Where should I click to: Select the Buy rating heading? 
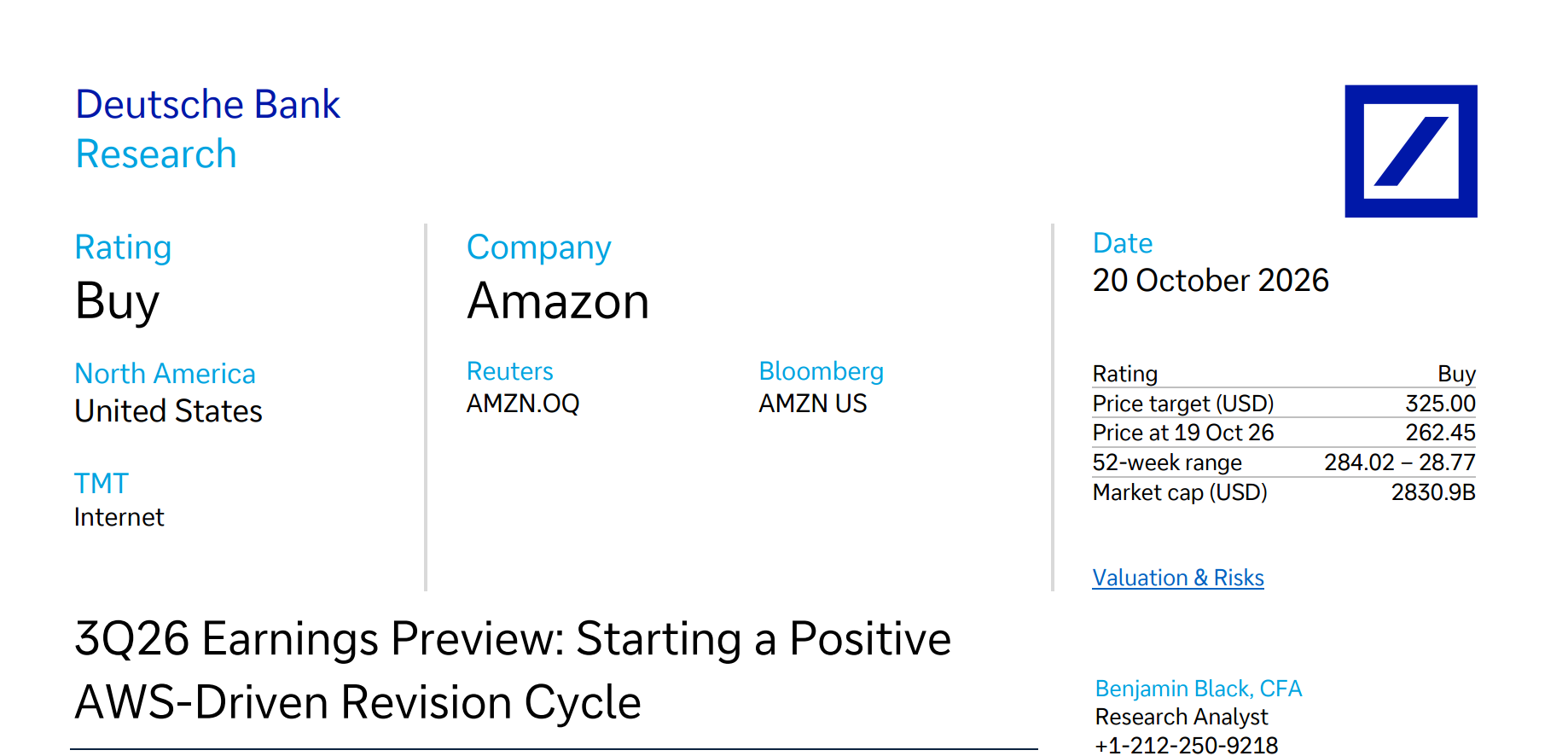pyautogui.click(x=118, y=301)
